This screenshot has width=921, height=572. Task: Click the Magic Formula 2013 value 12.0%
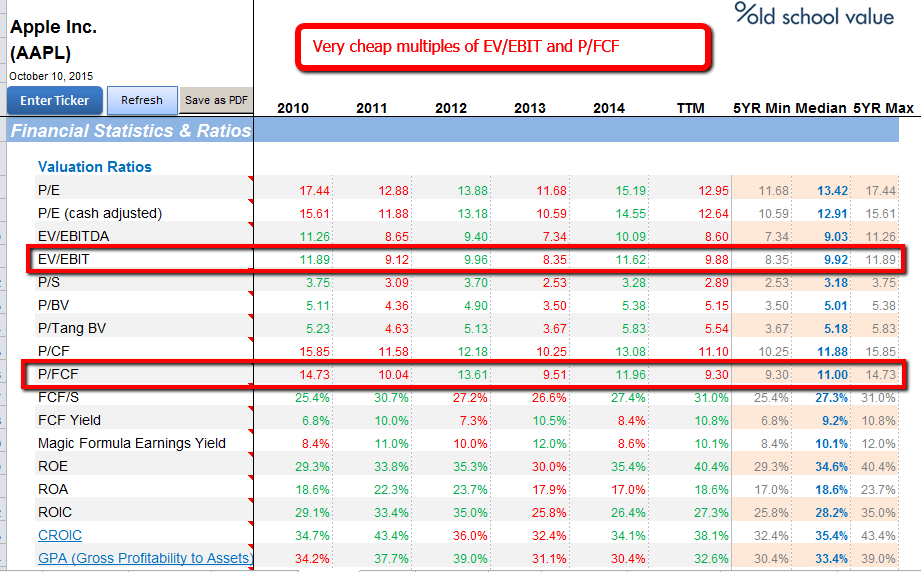click(x=550, y=444)
